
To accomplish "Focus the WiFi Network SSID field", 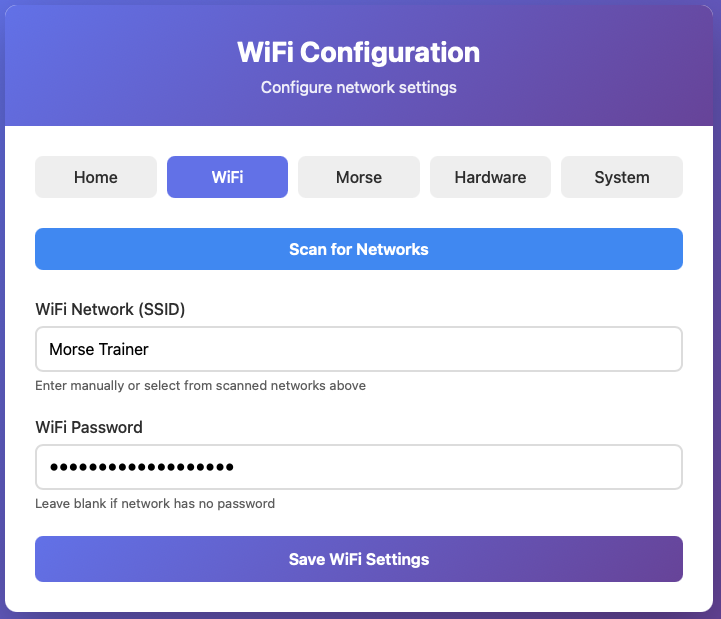I will pos(359,349).
